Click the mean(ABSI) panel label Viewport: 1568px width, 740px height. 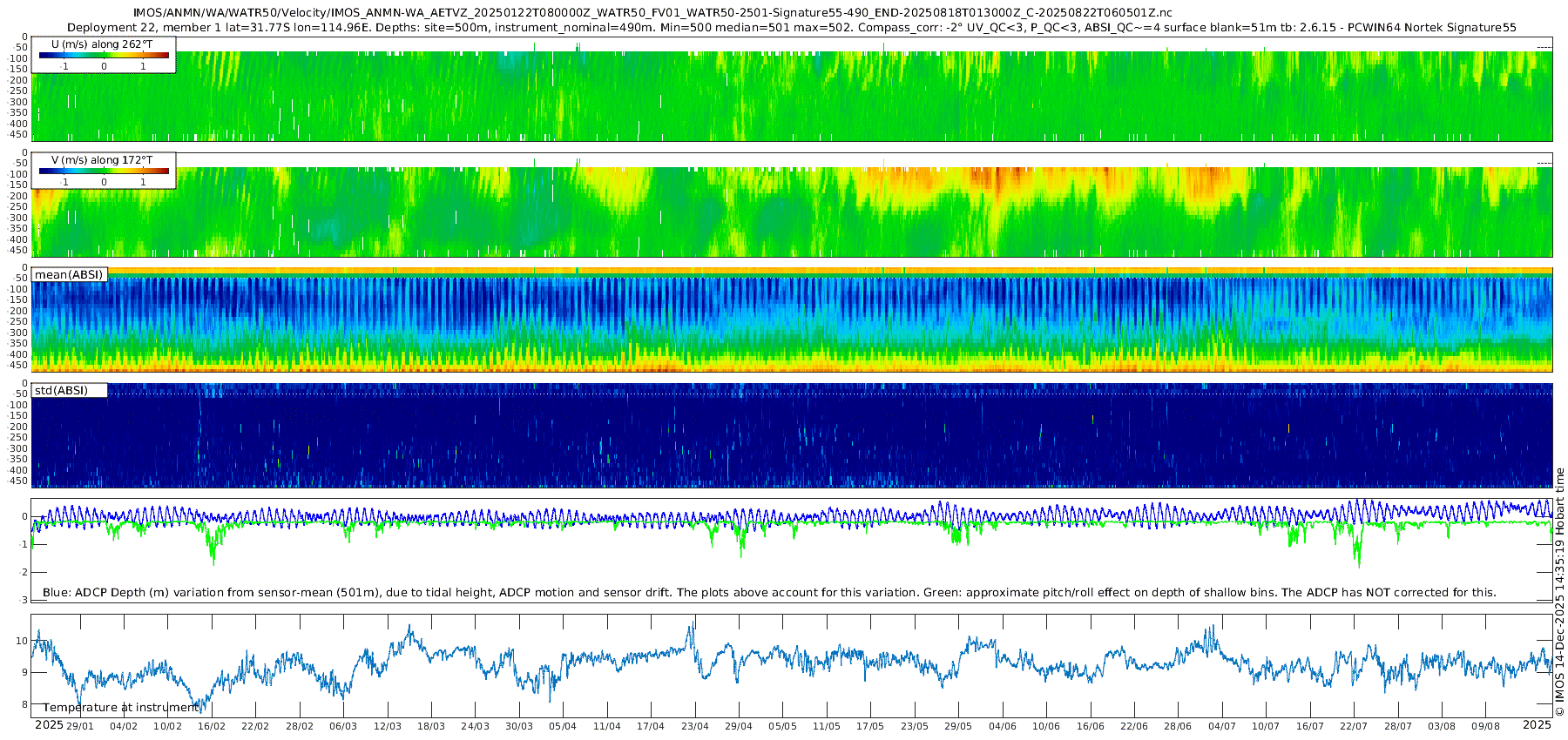69,275
